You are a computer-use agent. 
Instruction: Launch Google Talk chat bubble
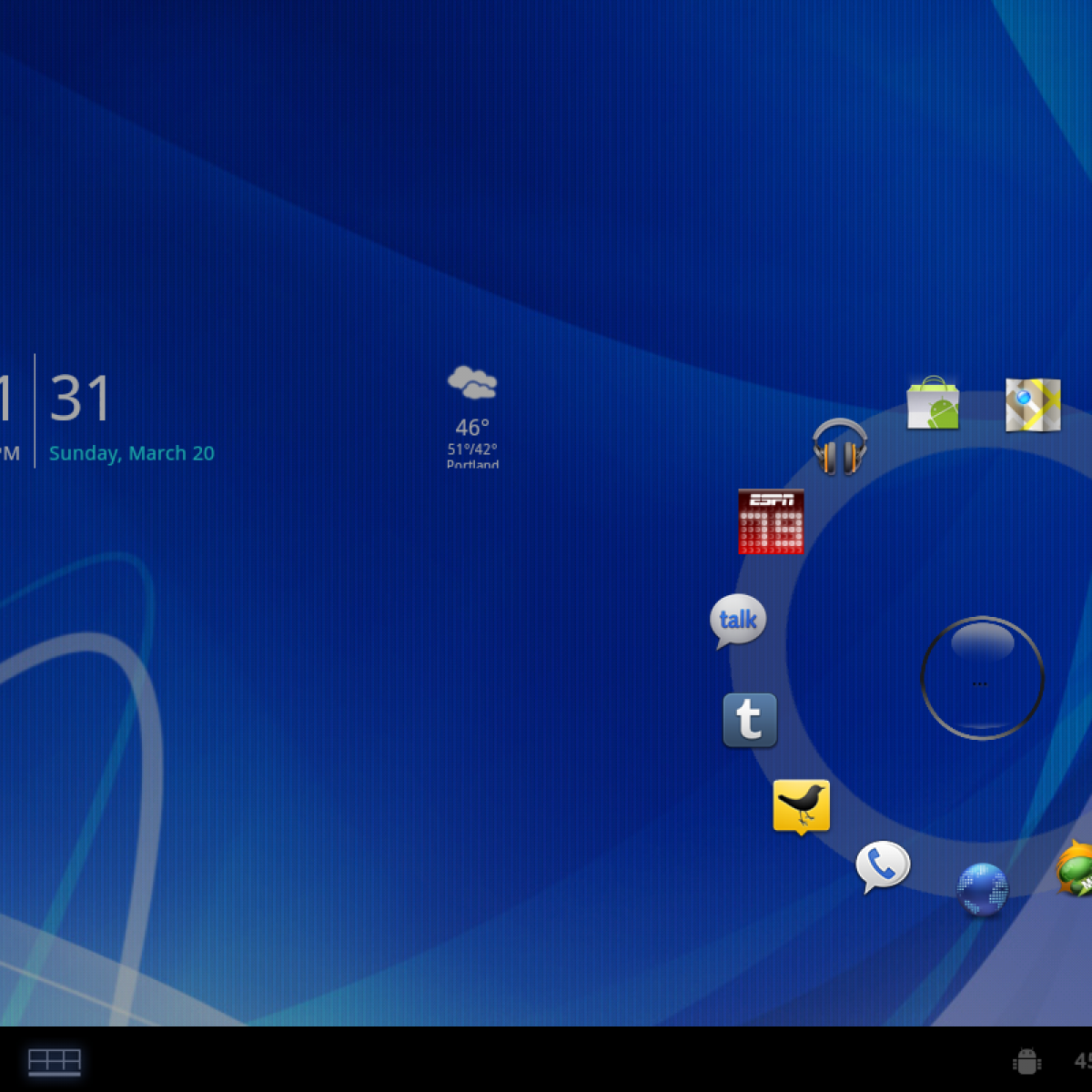737,621
